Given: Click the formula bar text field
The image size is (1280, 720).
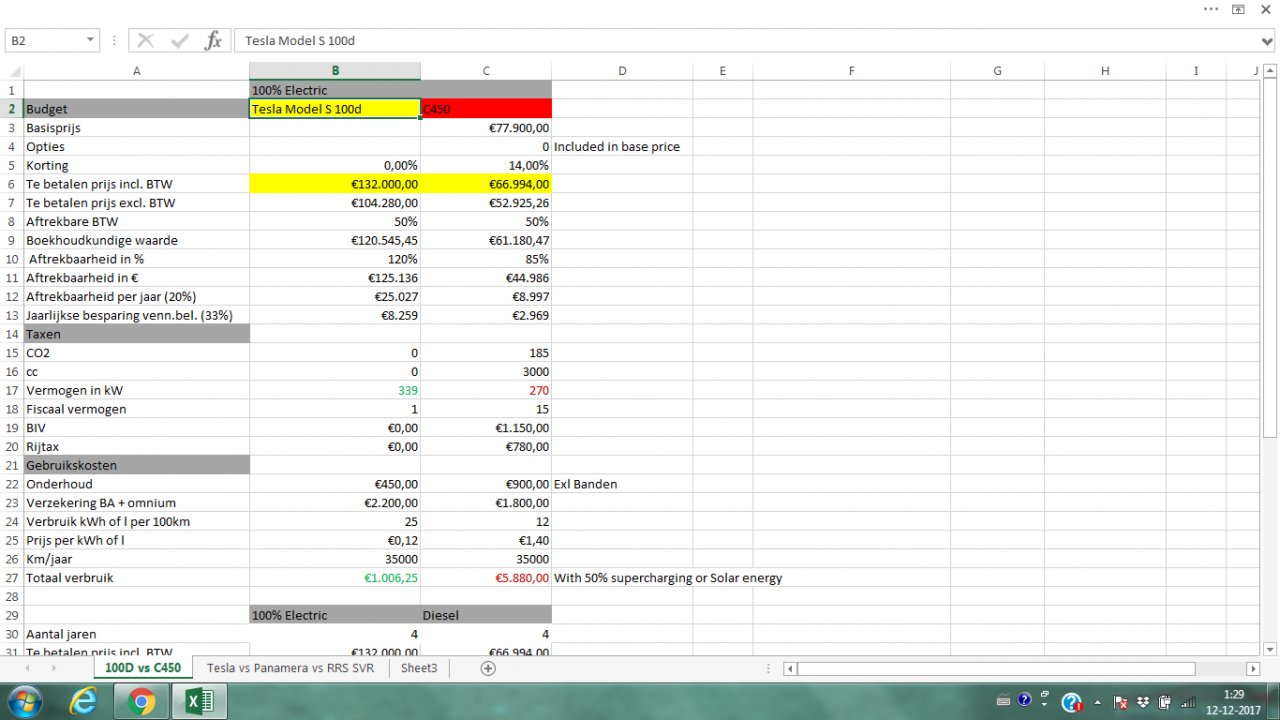Looking at the screenshot, I should pos(747,41).
